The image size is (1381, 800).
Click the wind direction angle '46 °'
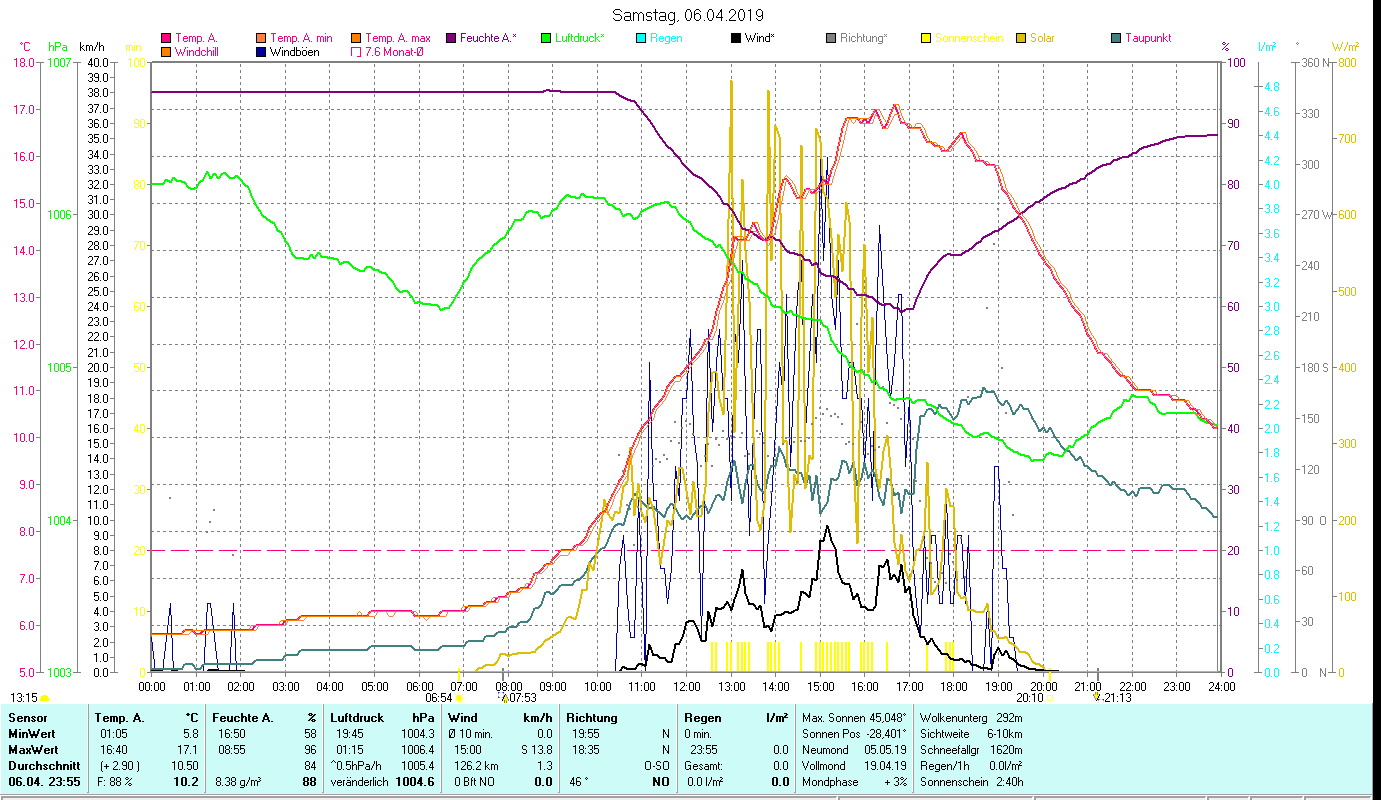click(x=578, y=782)
